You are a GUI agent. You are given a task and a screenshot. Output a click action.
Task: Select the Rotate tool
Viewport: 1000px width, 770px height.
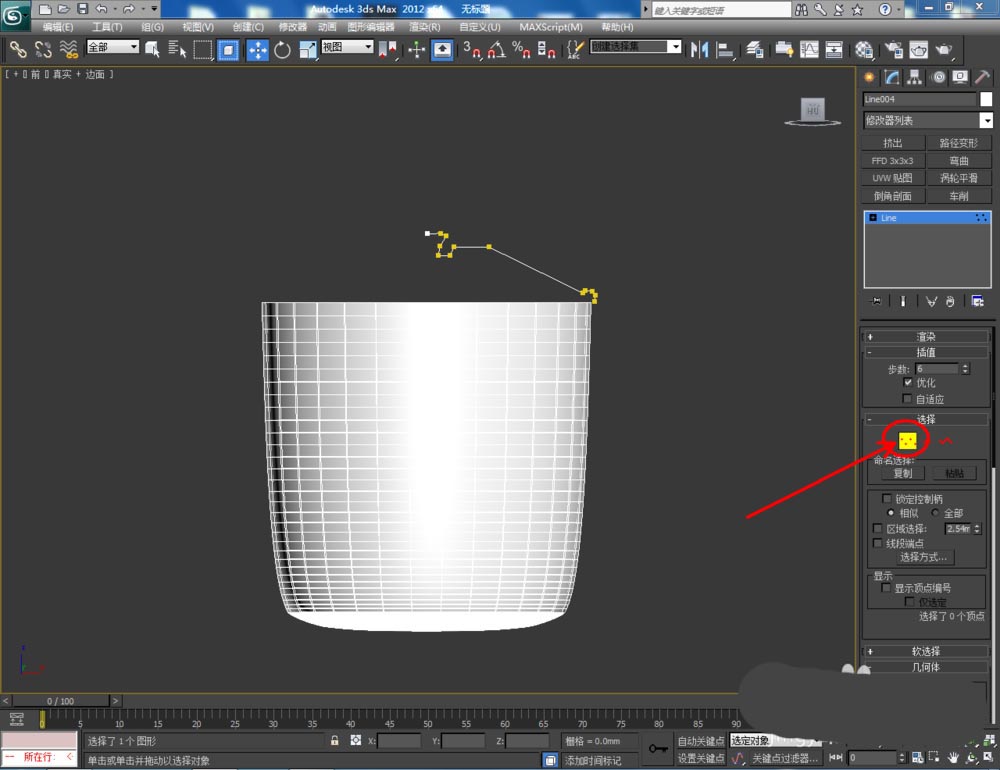(282, 49)
